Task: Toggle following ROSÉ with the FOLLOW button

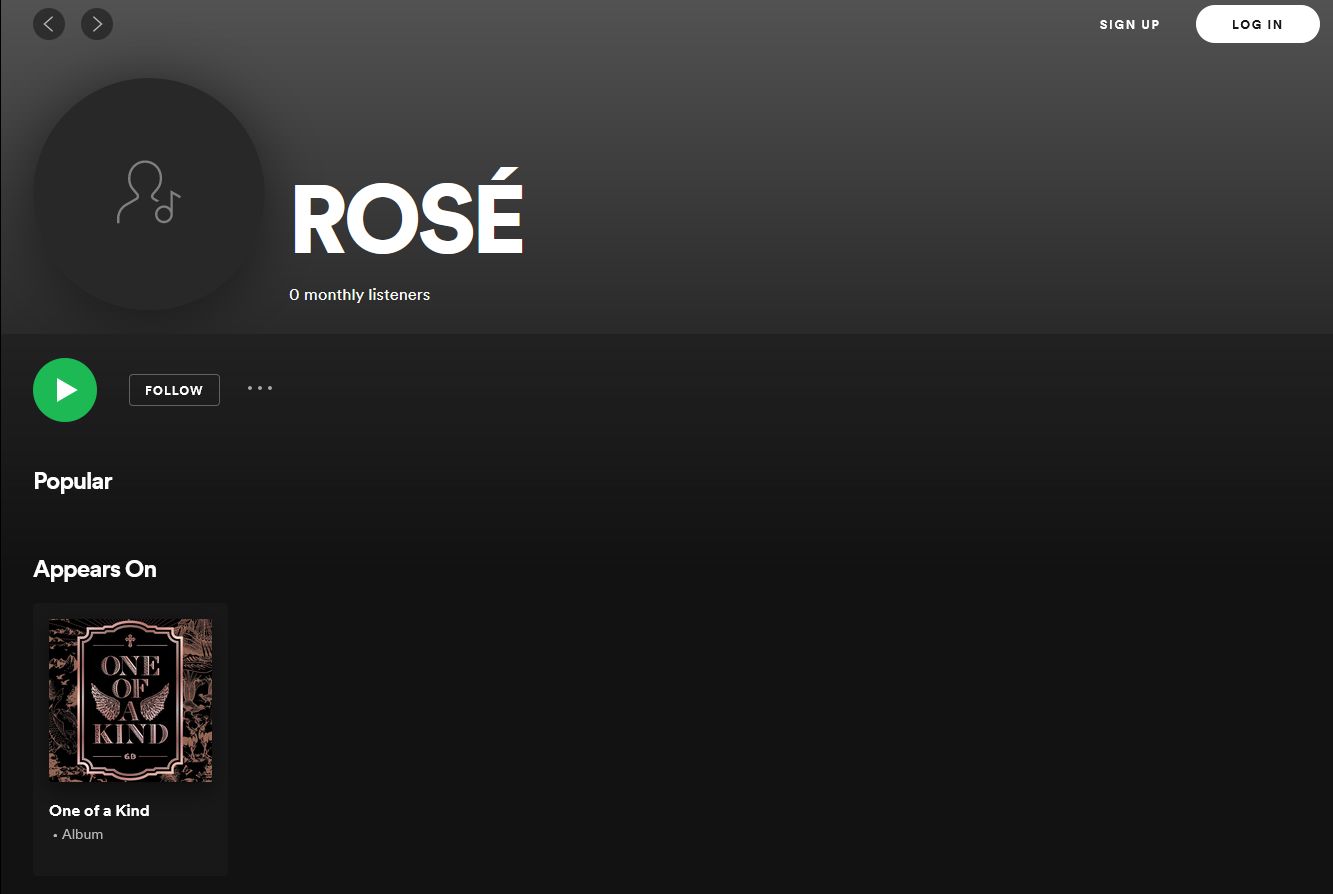Action: (x=174, y=390)
